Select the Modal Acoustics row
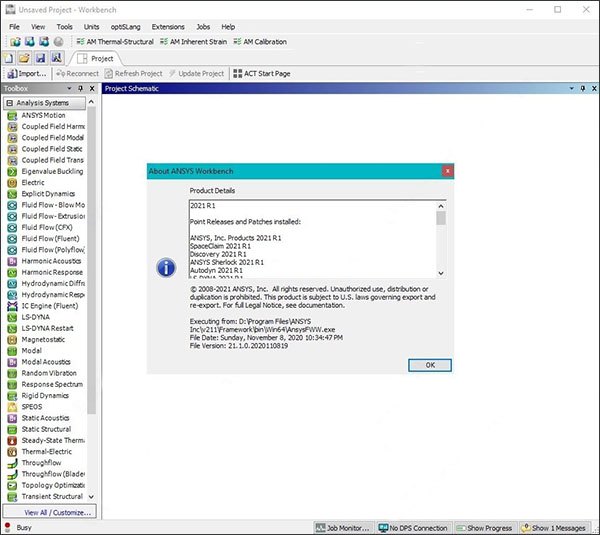Image resolution: width=600 pixels, height=535 pixels. pos(46,362)
